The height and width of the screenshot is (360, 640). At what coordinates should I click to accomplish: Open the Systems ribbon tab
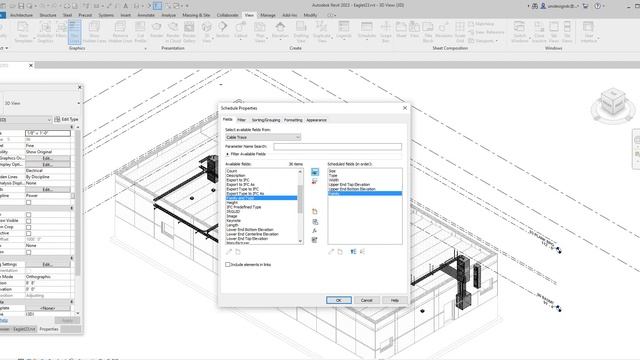106,15
